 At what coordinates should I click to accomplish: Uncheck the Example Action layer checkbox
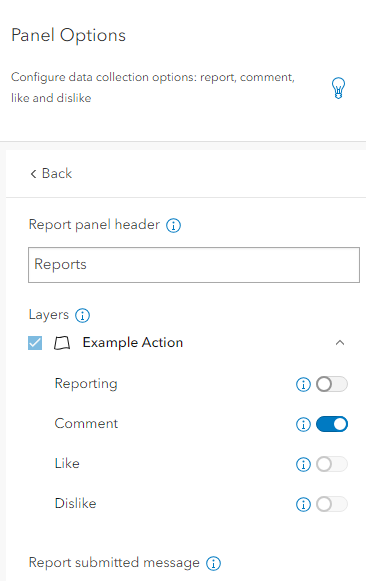pos(35,343)
